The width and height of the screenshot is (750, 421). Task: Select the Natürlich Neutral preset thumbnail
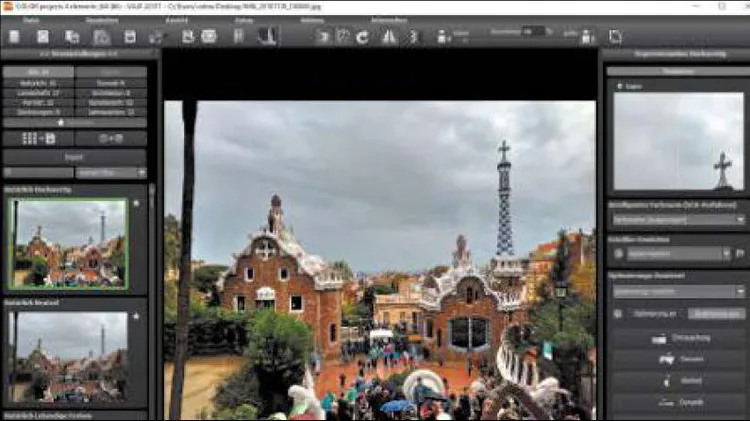click(68, 356)
